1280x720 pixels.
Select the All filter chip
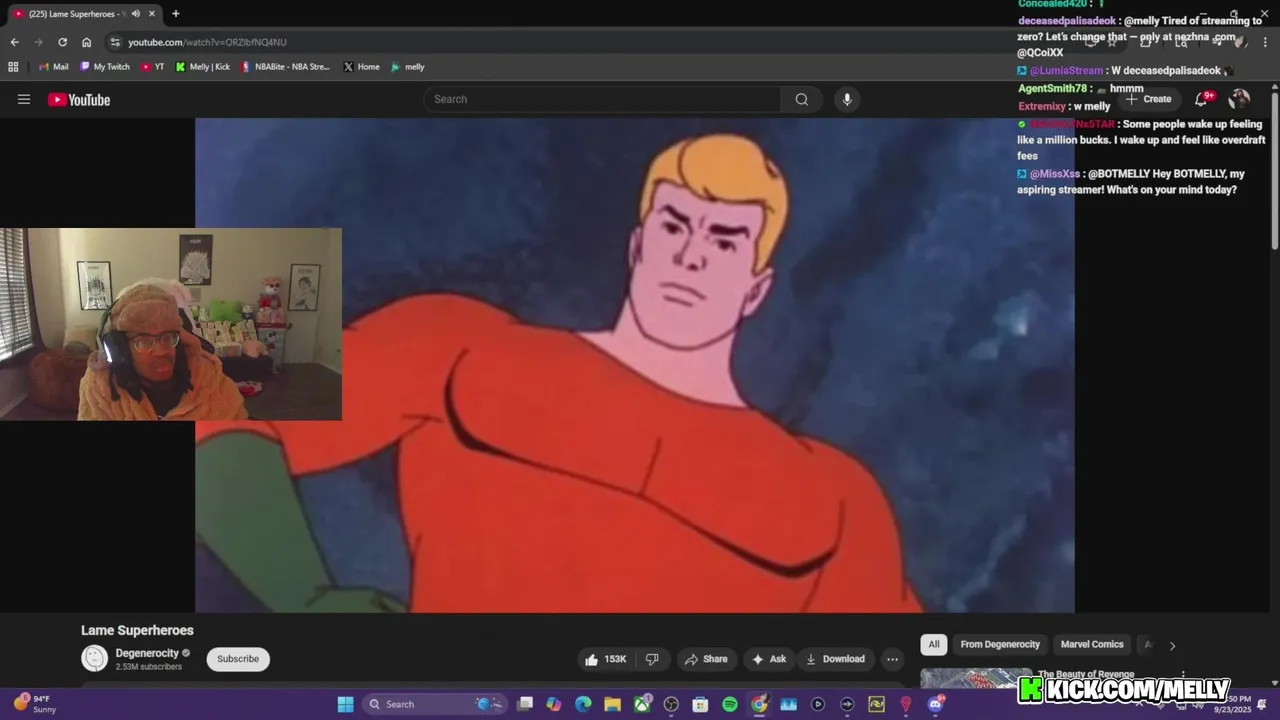point(933,644)
